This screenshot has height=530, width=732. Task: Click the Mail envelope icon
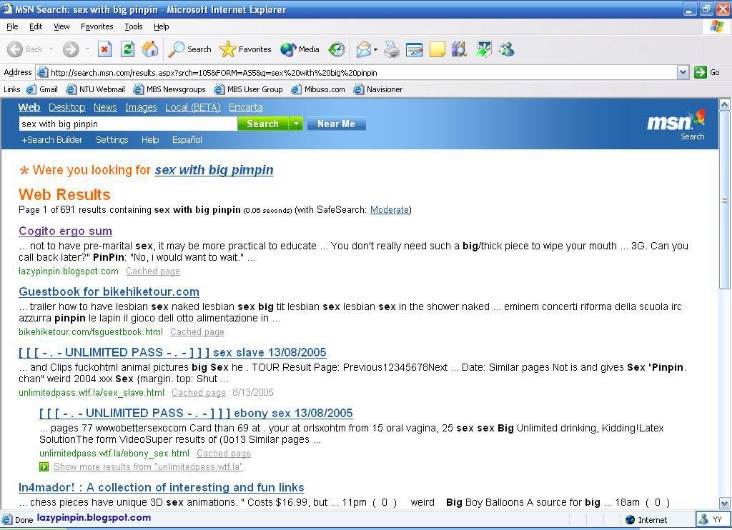pyautogui.click(x=363, y=49)
